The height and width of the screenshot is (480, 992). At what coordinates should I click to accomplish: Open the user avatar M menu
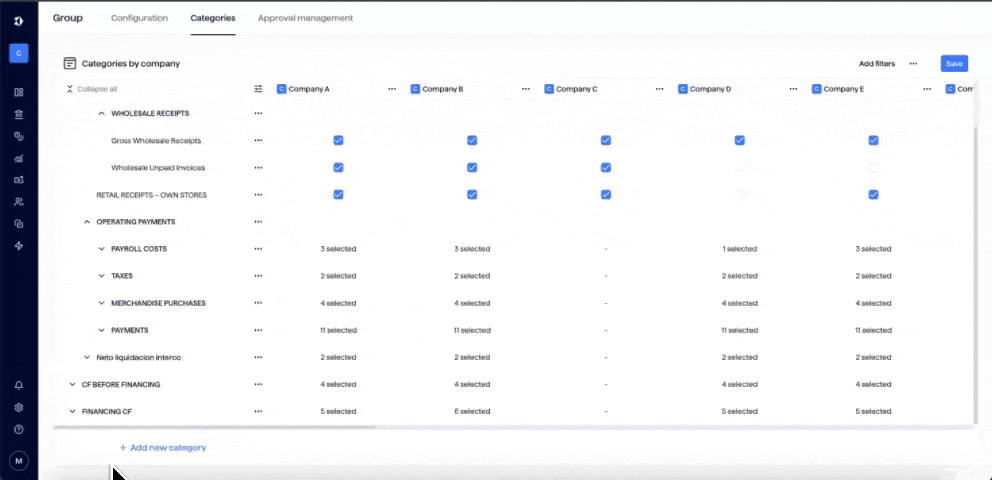[x=19, y=461]
